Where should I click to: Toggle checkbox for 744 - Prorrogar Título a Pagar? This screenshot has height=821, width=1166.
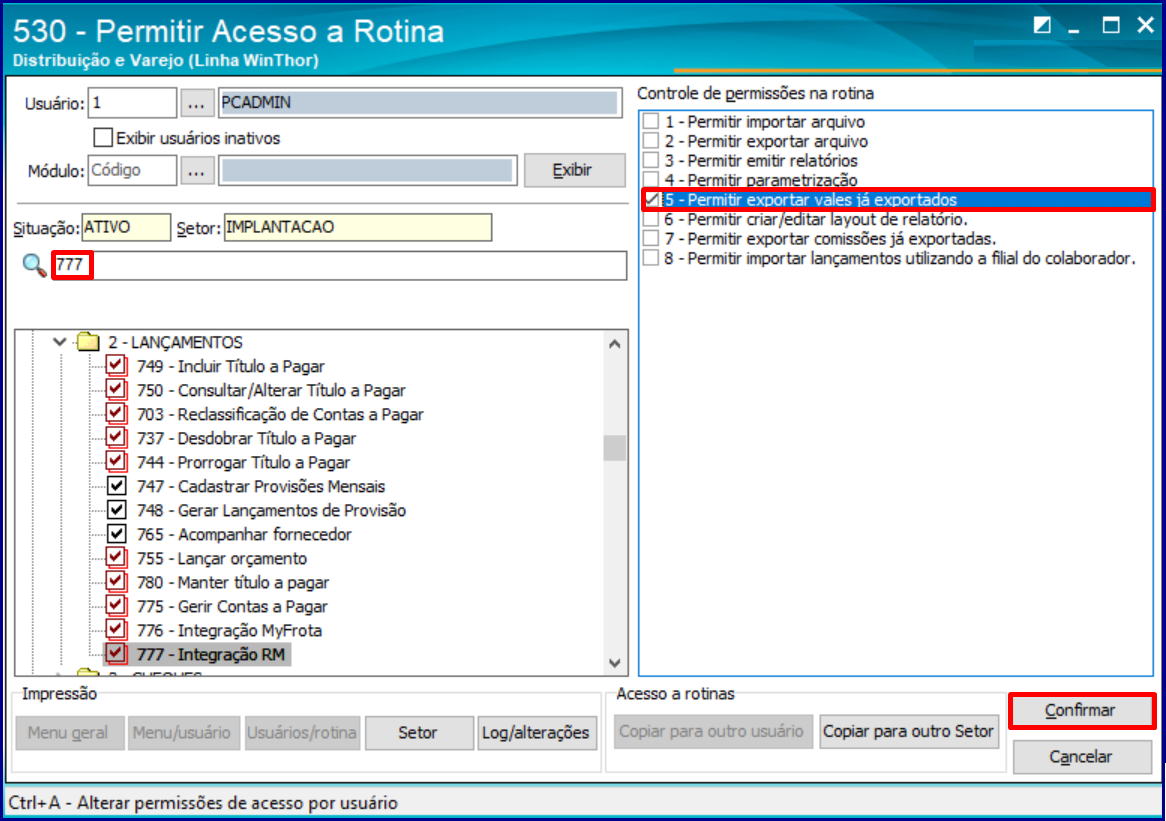click(x=116, y=461)
